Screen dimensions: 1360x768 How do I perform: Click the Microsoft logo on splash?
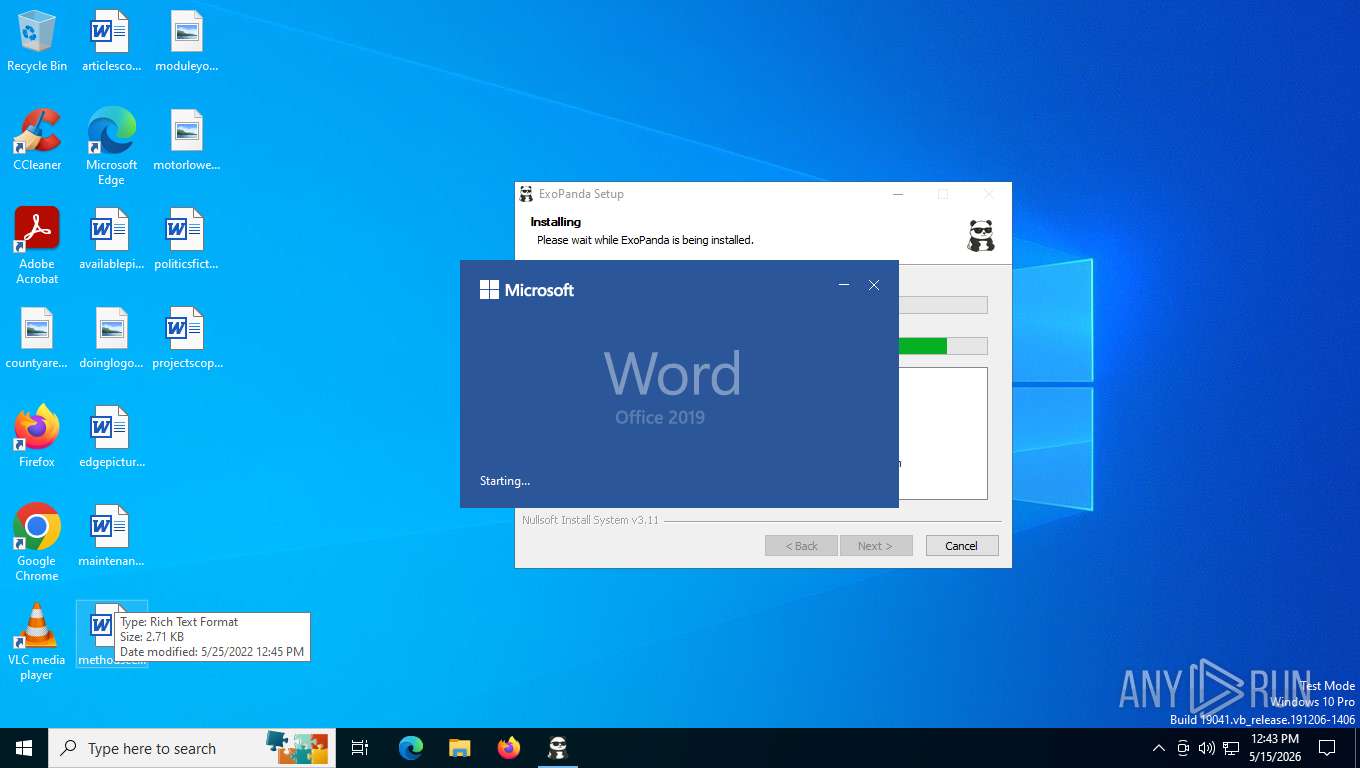pyautogui.click(x=527, y=290)
